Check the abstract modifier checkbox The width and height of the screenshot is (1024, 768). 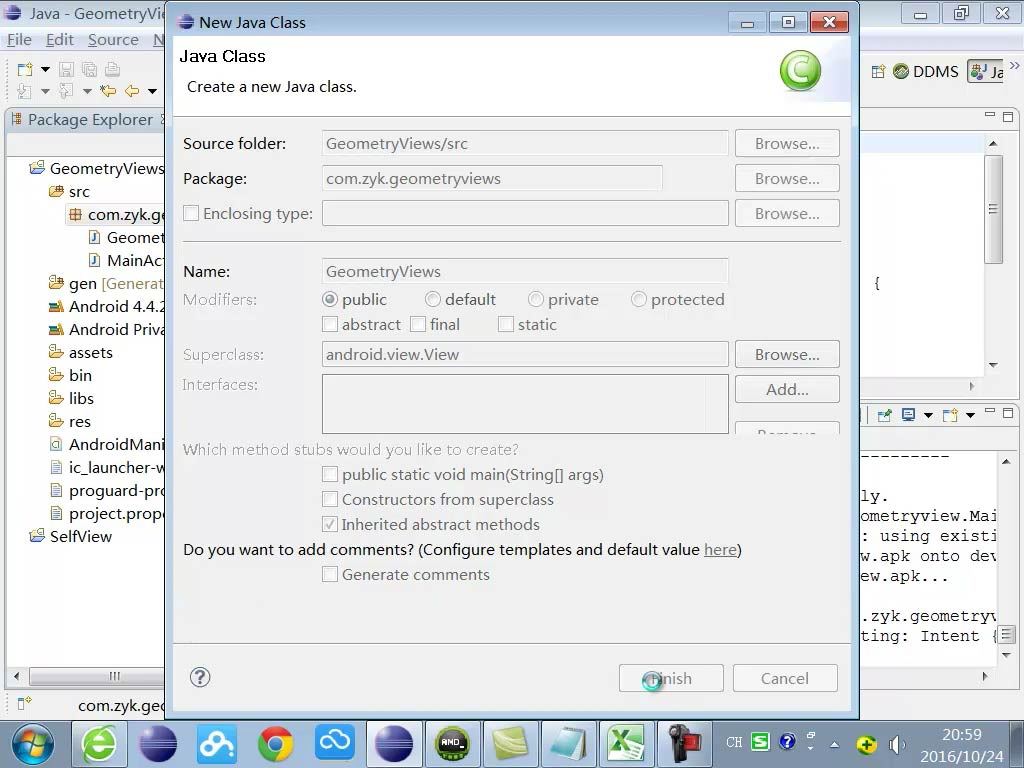click(x=330, y=325)
